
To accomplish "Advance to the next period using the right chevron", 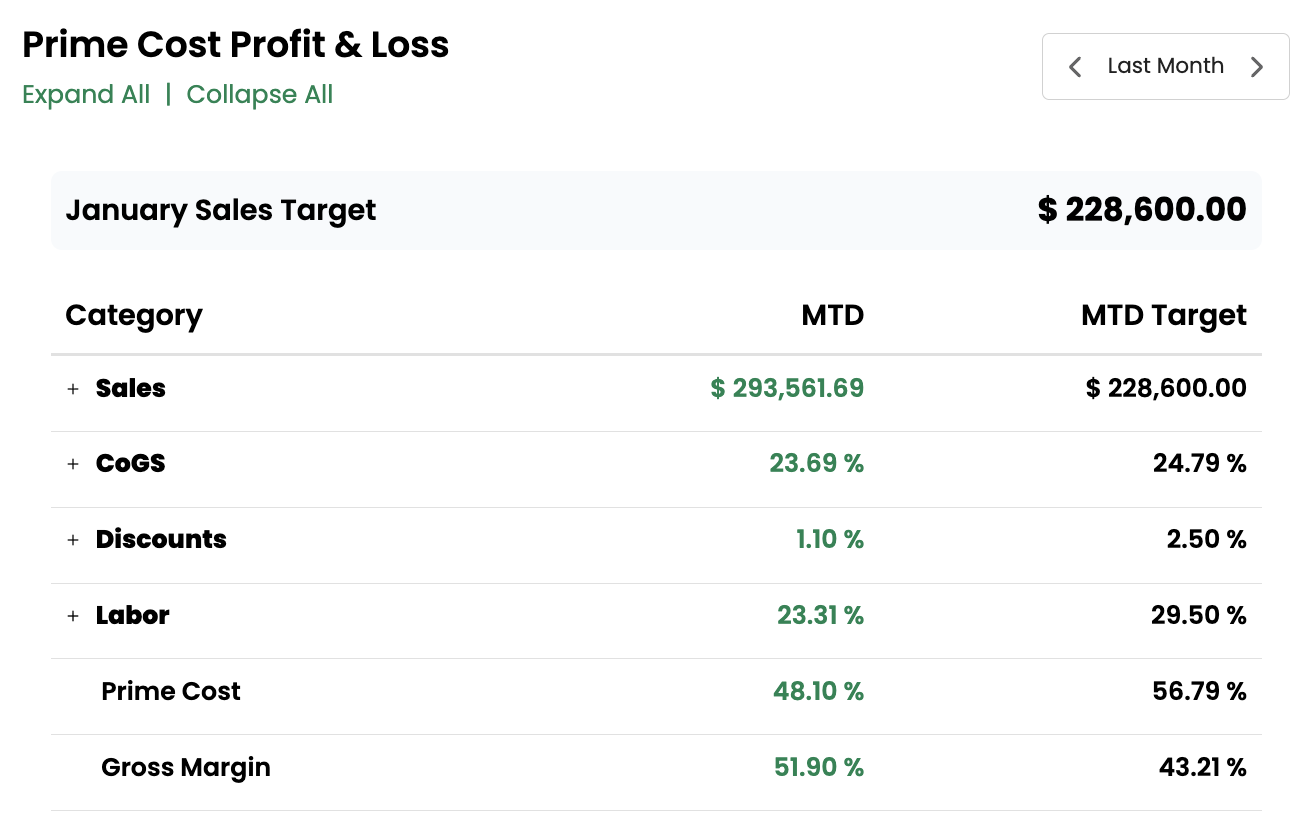I will click(1257, 67).
